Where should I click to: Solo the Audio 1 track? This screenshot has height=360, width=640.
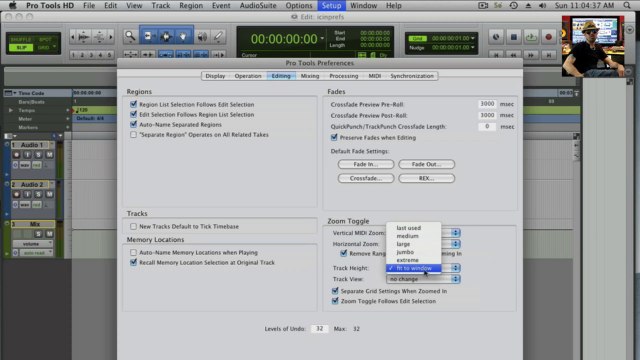tap(38, 155)
